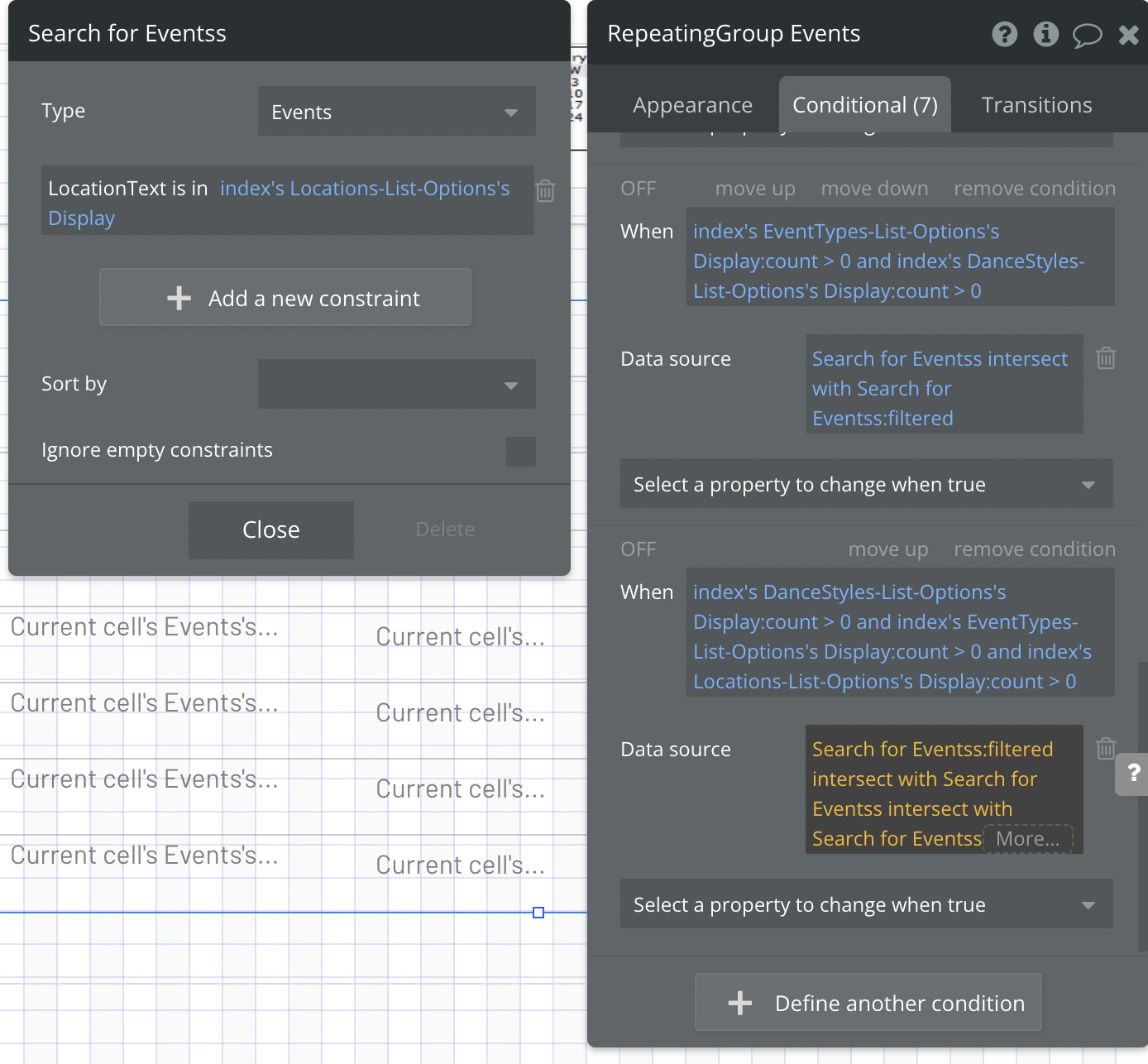This screenshot has height=1064, width=1148.
Task: Delete the first Data source with its trash icon
Action: pyautogui.click(x=1106, y=357)
